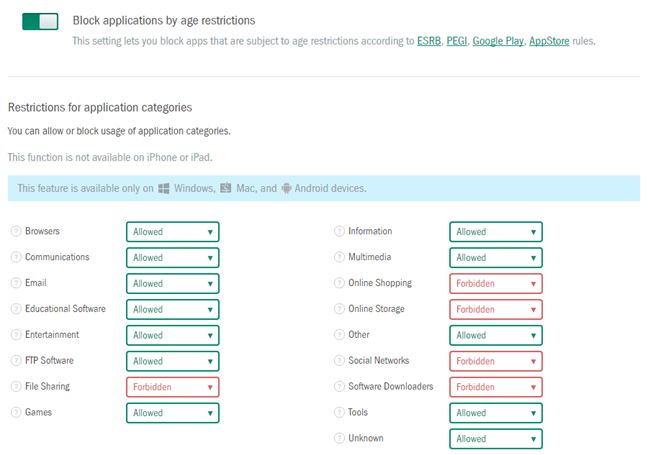
Task: Open the Communications restriction dropdown
Action: coord(173,258)
